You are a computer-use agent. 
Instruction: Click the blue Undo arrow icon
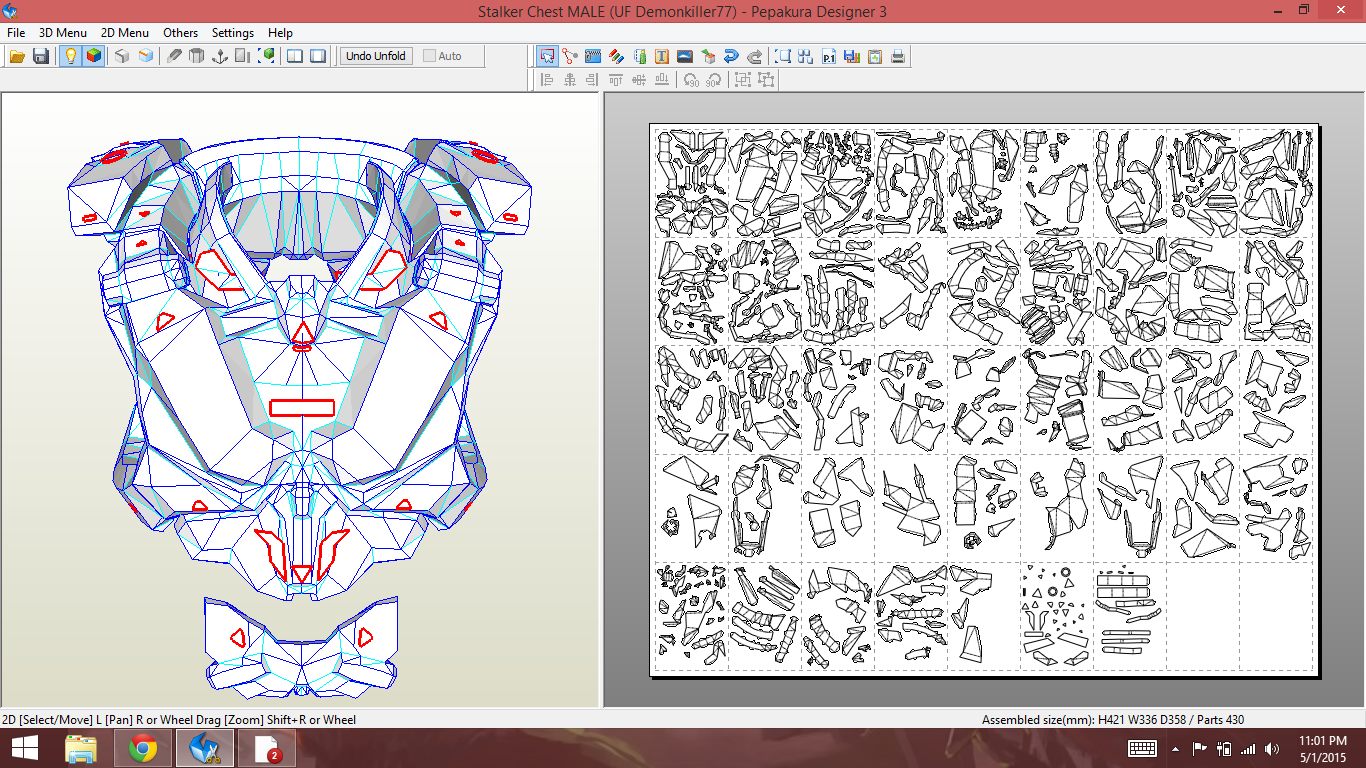coord(731,56)
